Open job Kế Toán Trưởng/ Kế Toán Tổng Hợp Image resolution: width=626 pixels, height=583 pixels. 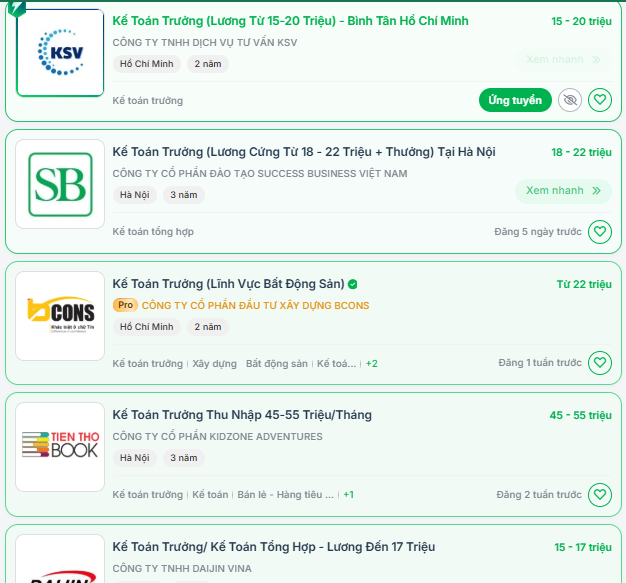[273, 546]
